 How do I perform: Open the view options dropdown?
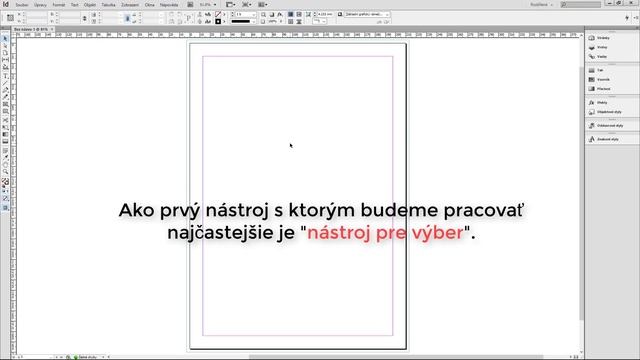(231, 5)
